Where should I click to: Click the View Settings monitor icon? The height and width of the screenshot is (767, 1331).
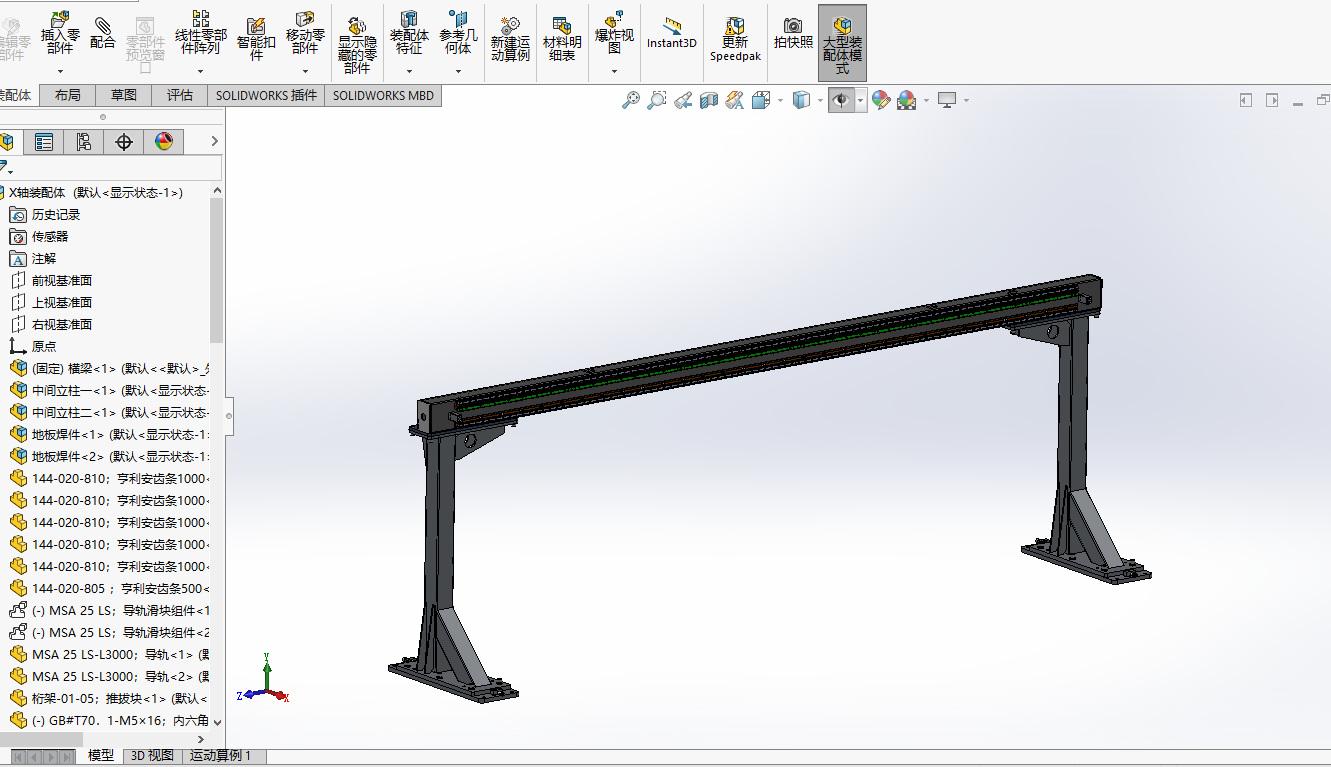point(947,100)
